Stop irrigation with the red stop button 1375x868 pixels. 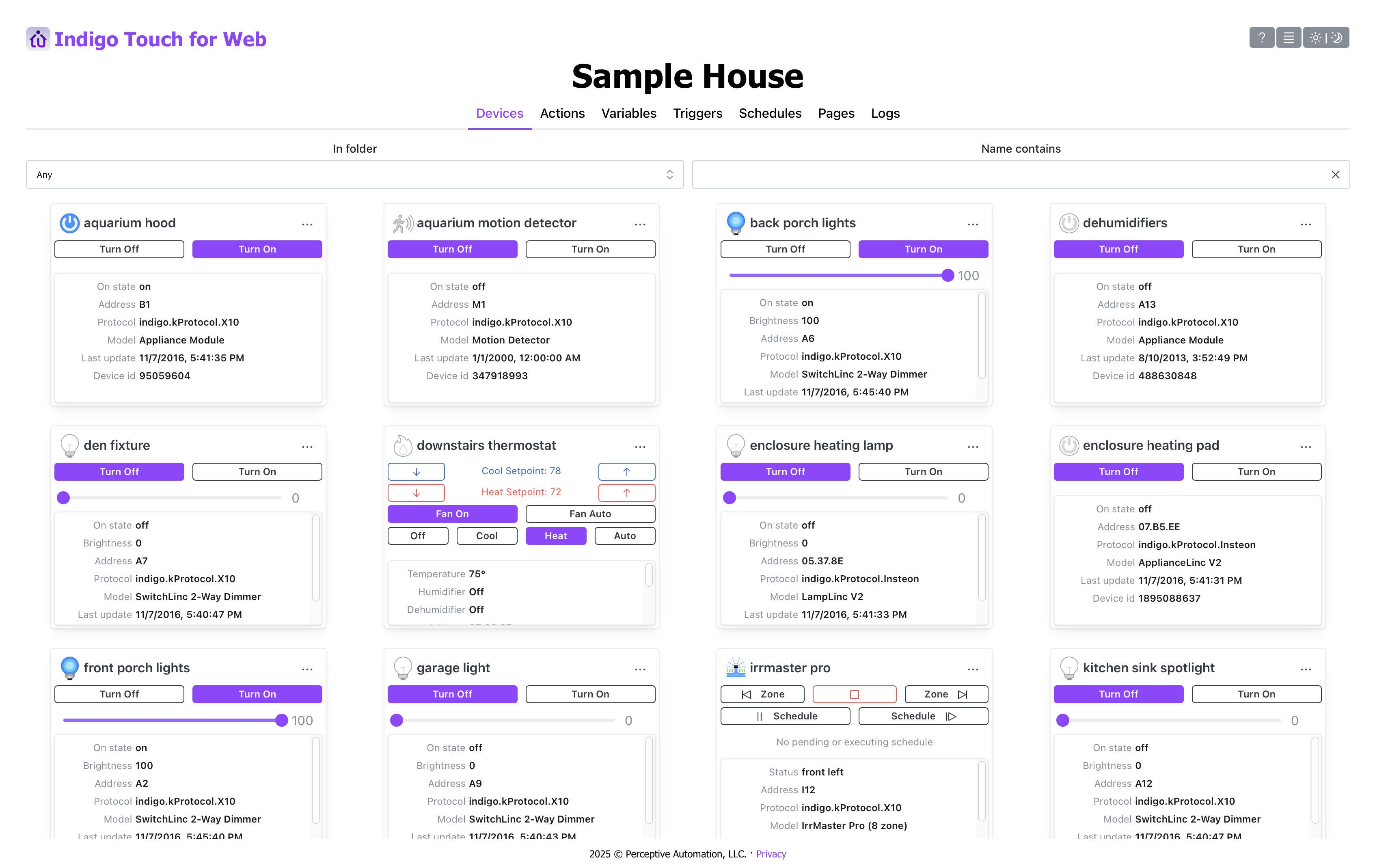(854, 694)
